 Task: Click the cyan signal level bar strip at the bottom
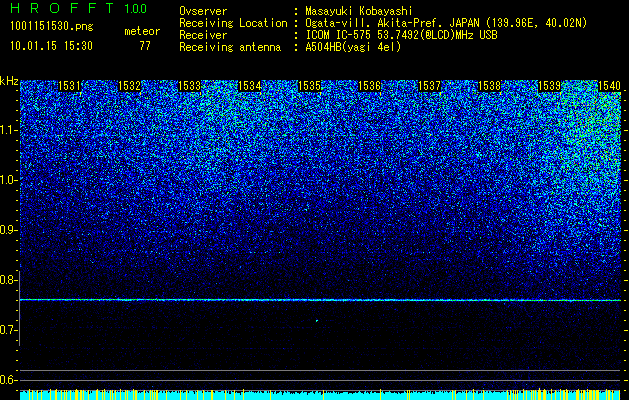pyautogui.click(x=320, y=395)
